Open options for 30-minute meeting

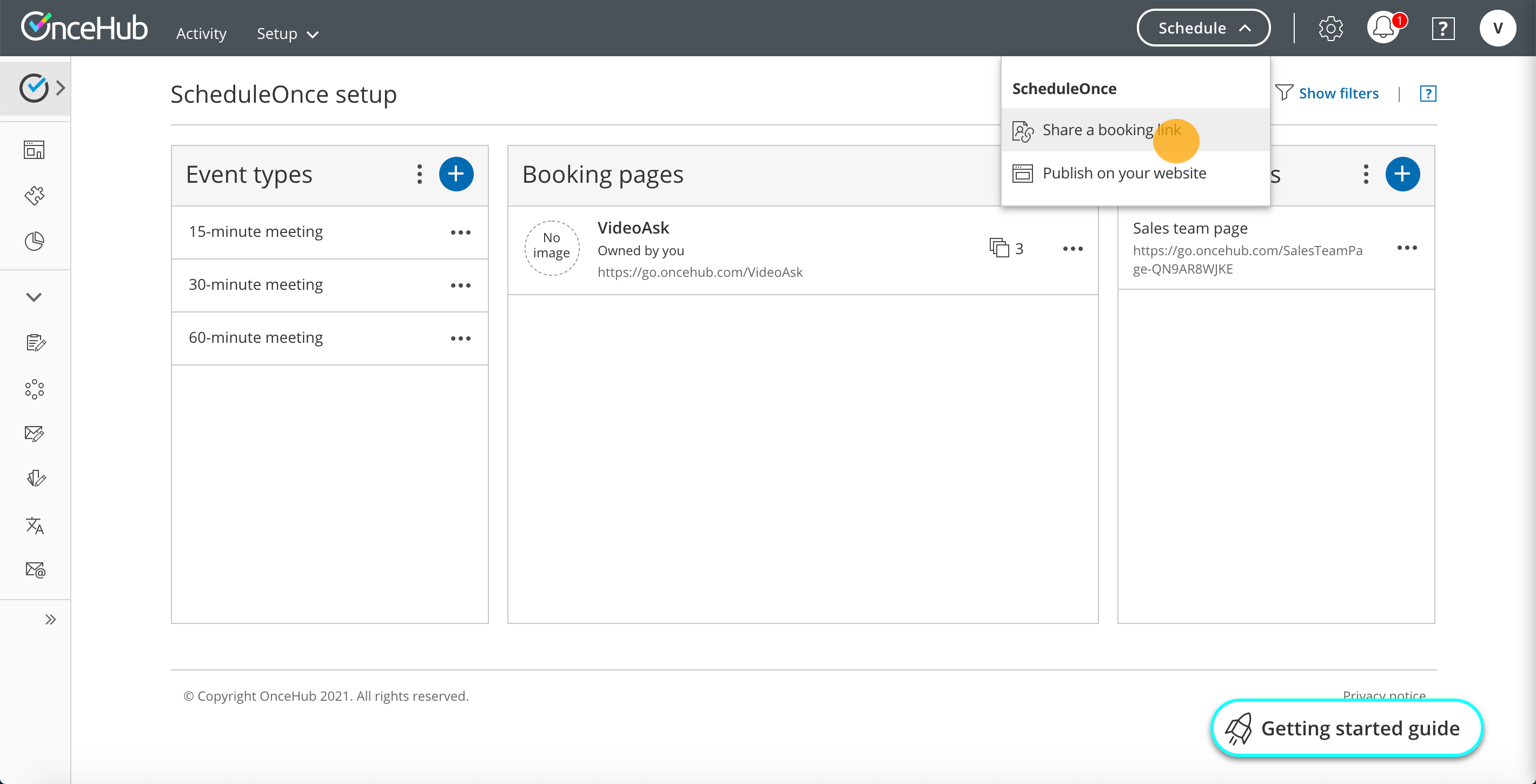coord(460,285)
